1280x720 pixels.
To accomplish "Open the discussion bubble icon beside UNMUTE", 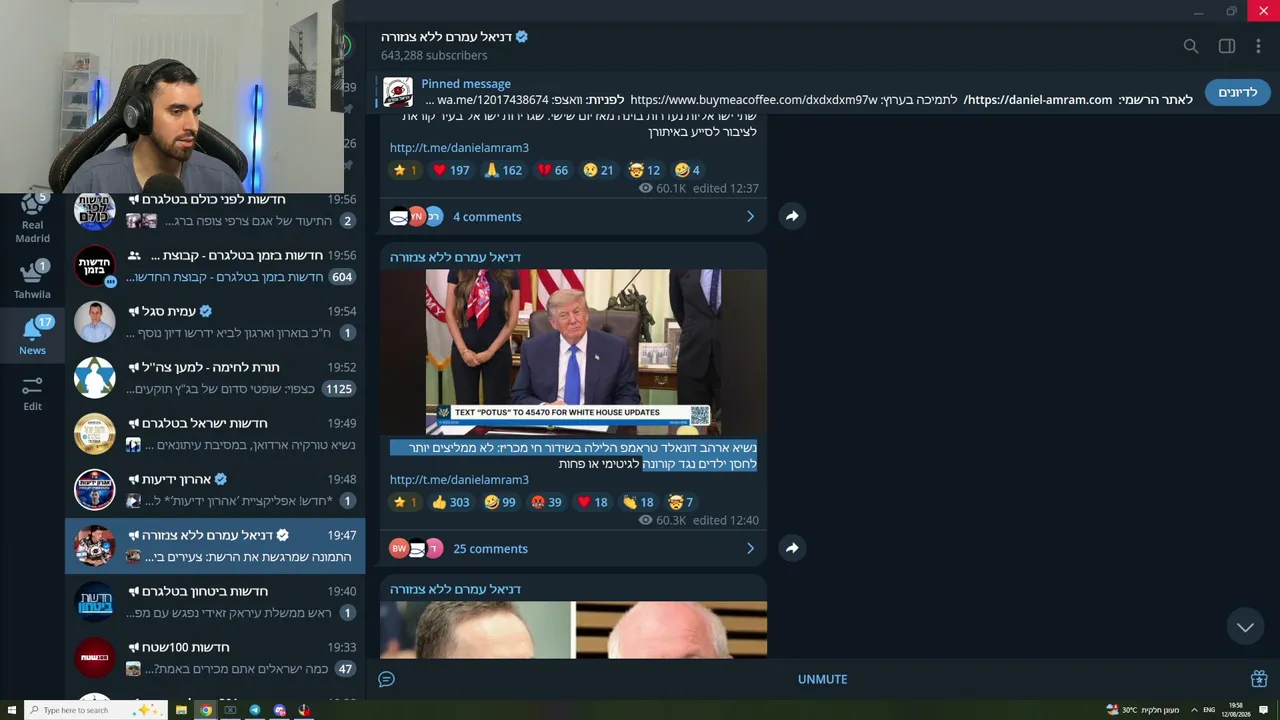I will pos(387,679).
